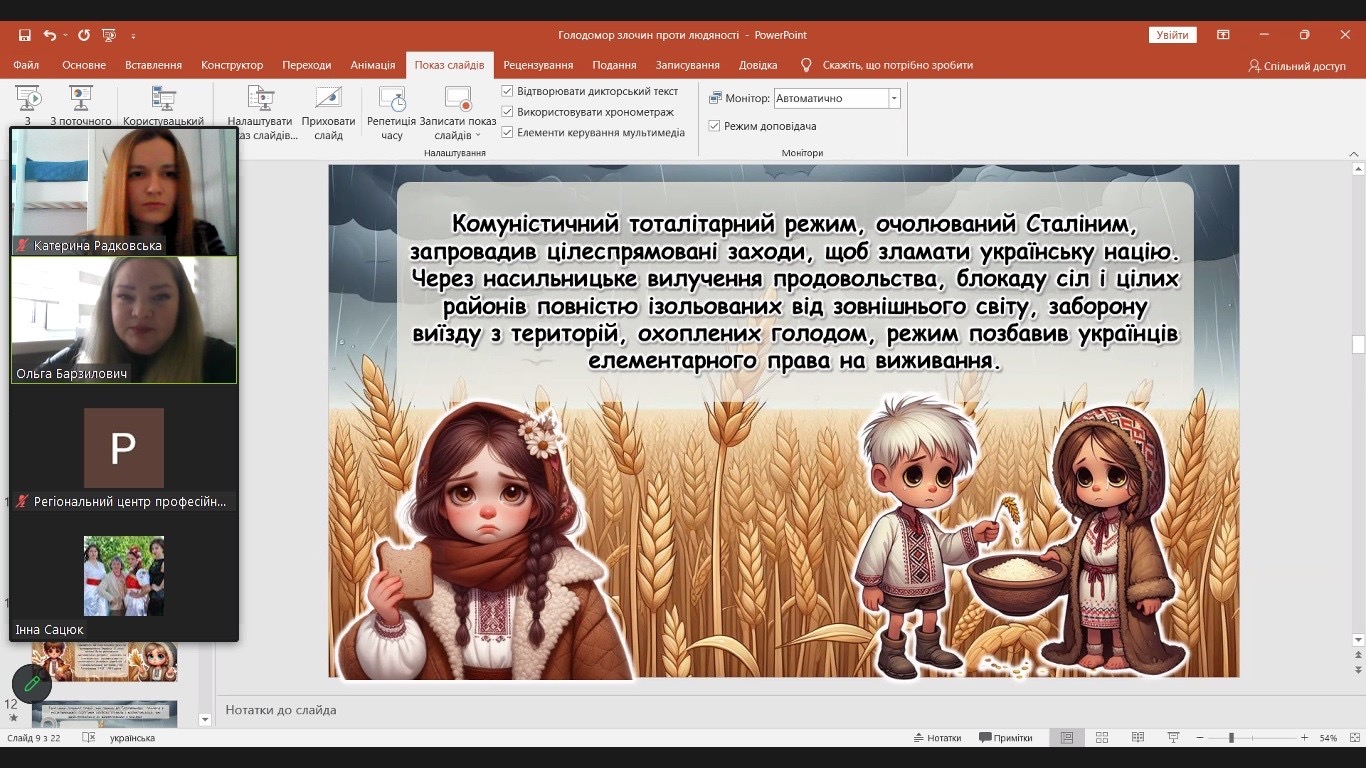The width and height of the screenshot is (1366, 768).
Task: Toggle presenter view mode
Action: 716,126
